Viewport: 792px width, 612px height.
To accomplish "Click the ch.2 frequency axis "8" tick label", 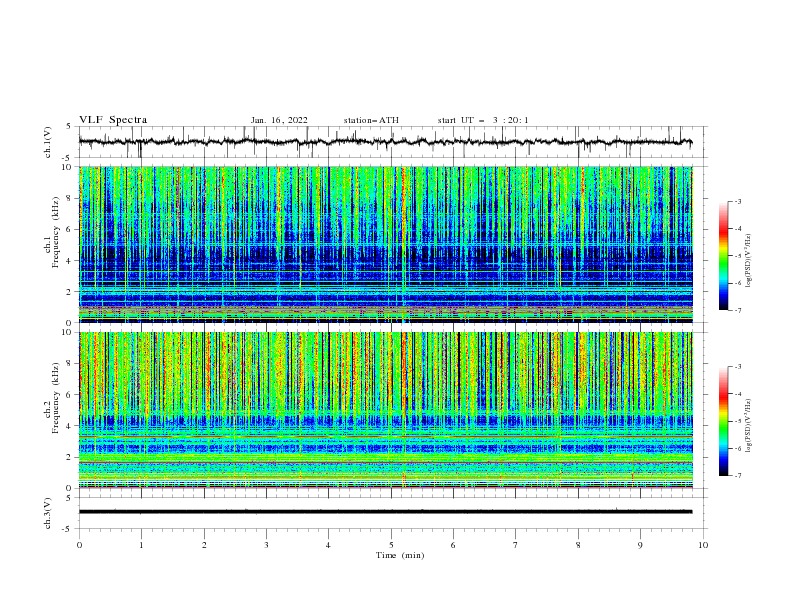I will pos(71,364).
